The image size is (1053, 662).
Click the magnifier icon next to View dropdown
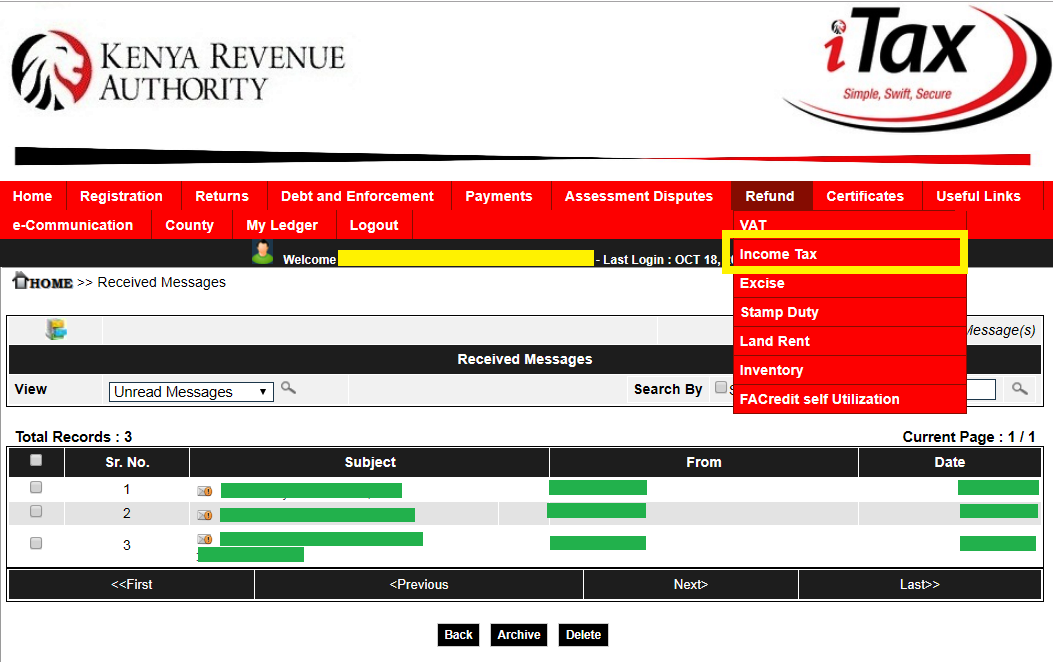288,387
